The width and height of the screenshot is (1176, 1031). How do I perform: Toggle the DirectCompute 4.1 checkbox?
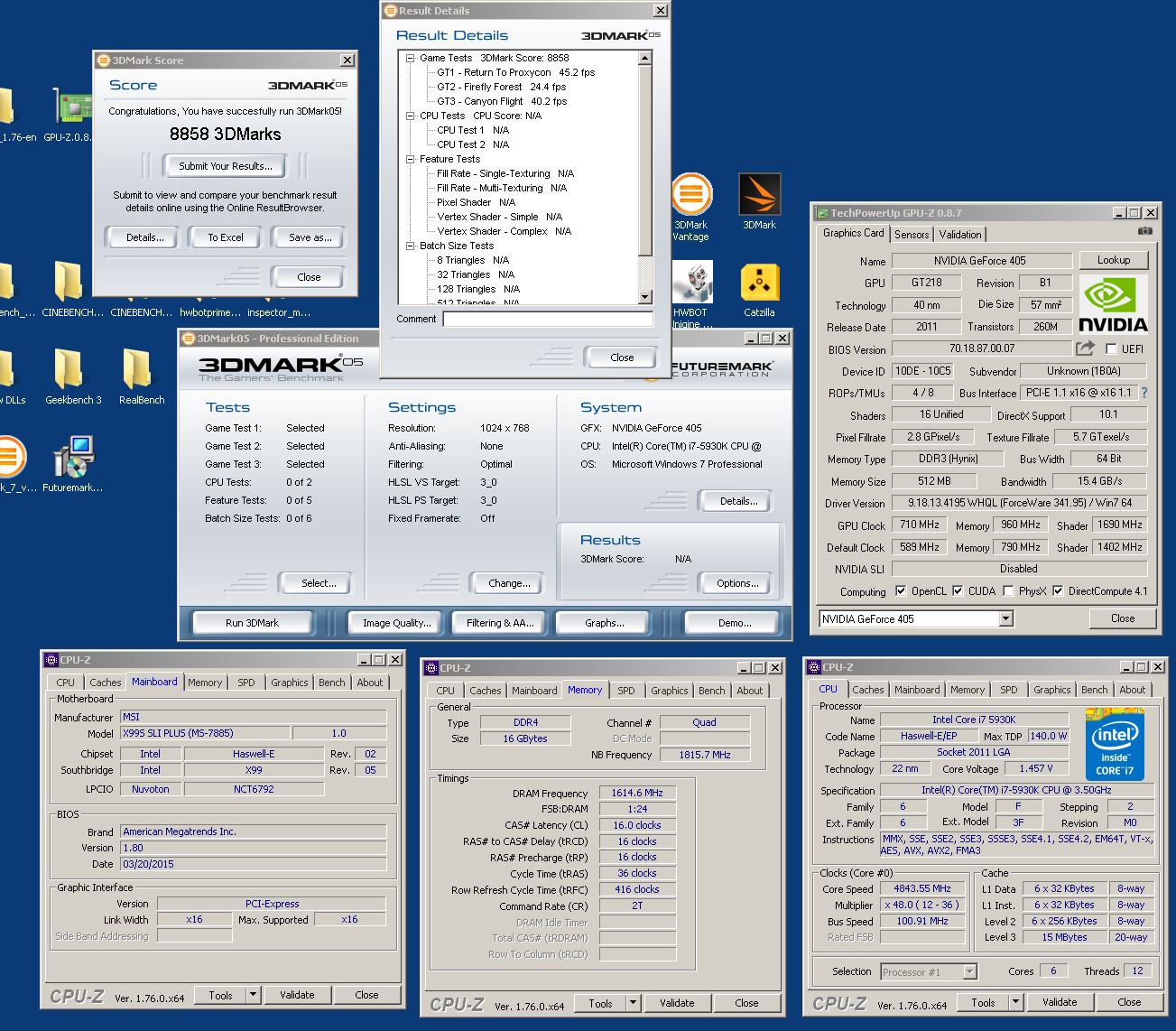click(x=1058, y=591)
